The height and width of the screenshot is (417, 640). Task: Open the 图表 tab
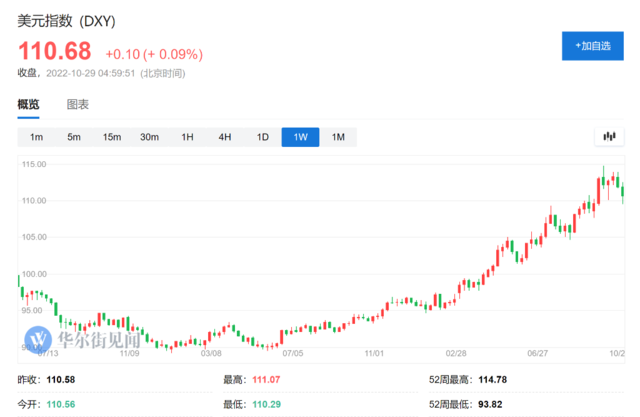click(x=78, y=104)
